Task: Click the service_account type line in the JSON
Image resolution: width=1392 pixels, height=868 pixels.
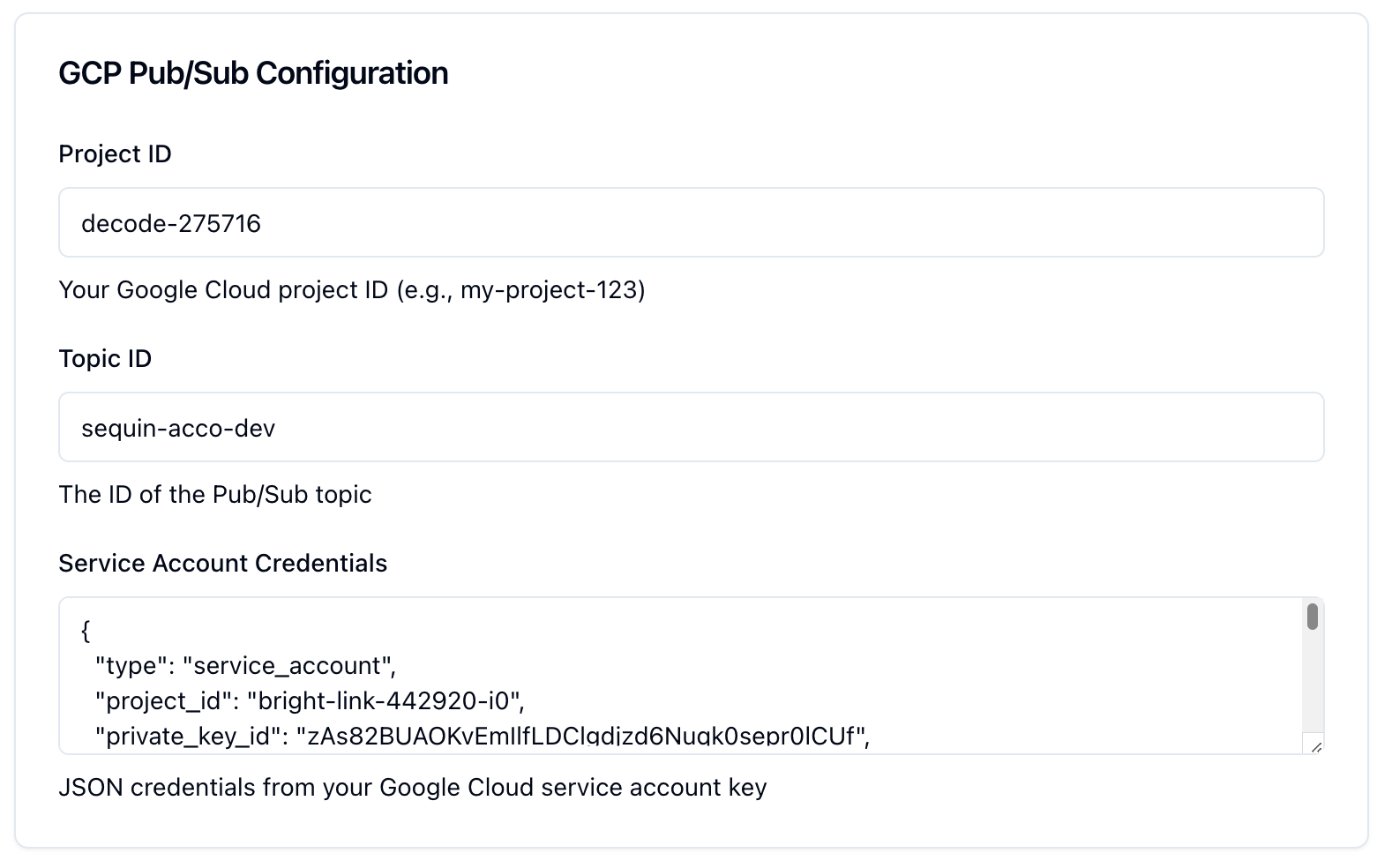Action: pyautogui.click(x=247, y=665)
